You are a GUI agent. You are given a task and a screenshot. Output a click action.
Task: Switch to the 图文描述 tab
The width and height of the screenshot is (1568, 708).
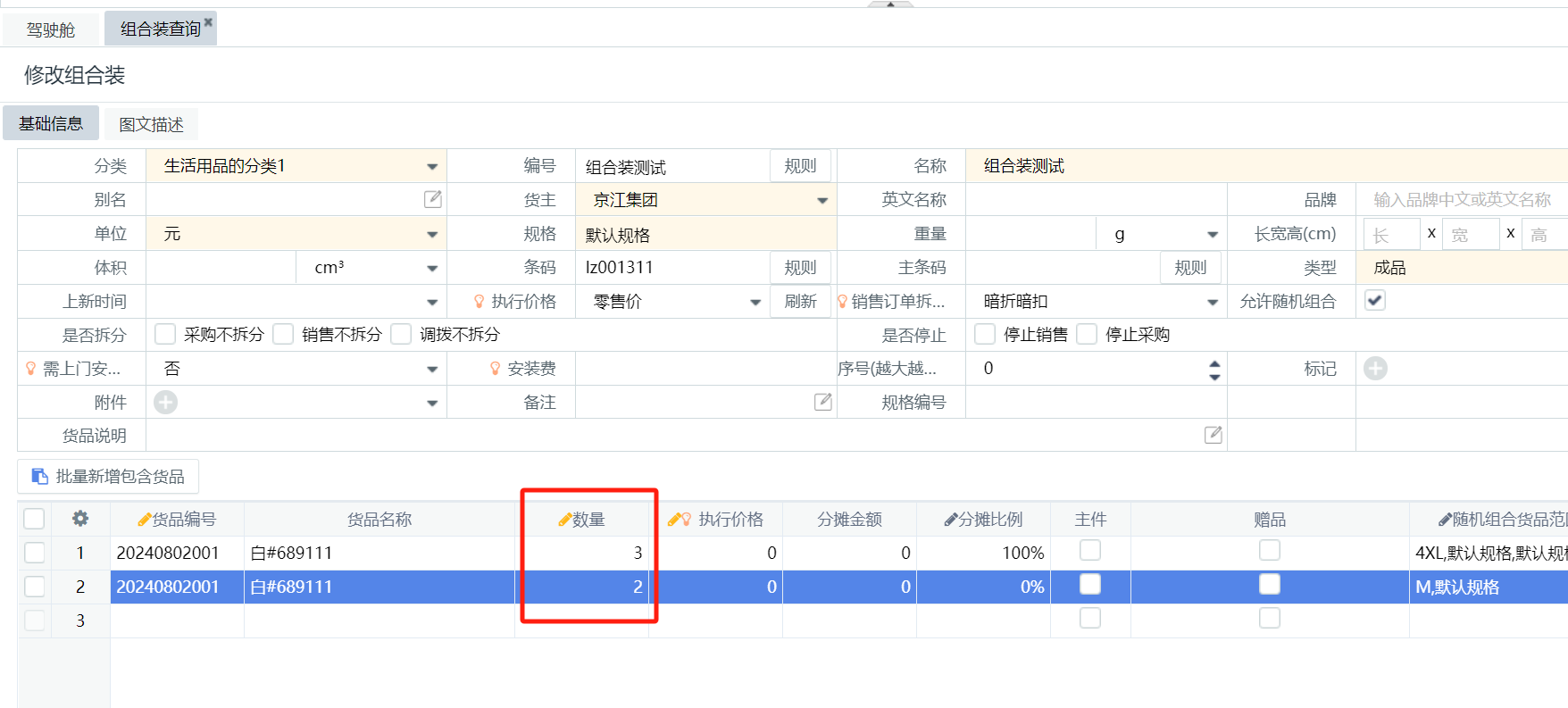click(151, 124)
